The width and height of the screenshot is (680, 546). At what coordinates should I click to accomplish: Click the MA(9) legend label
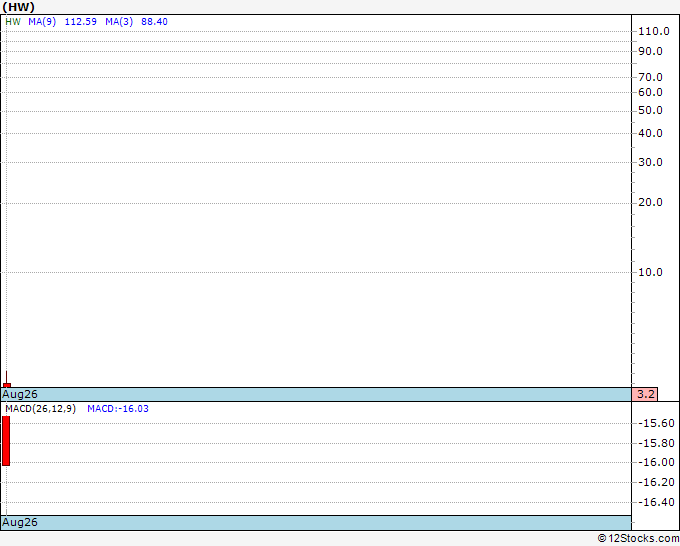[42, 22]
